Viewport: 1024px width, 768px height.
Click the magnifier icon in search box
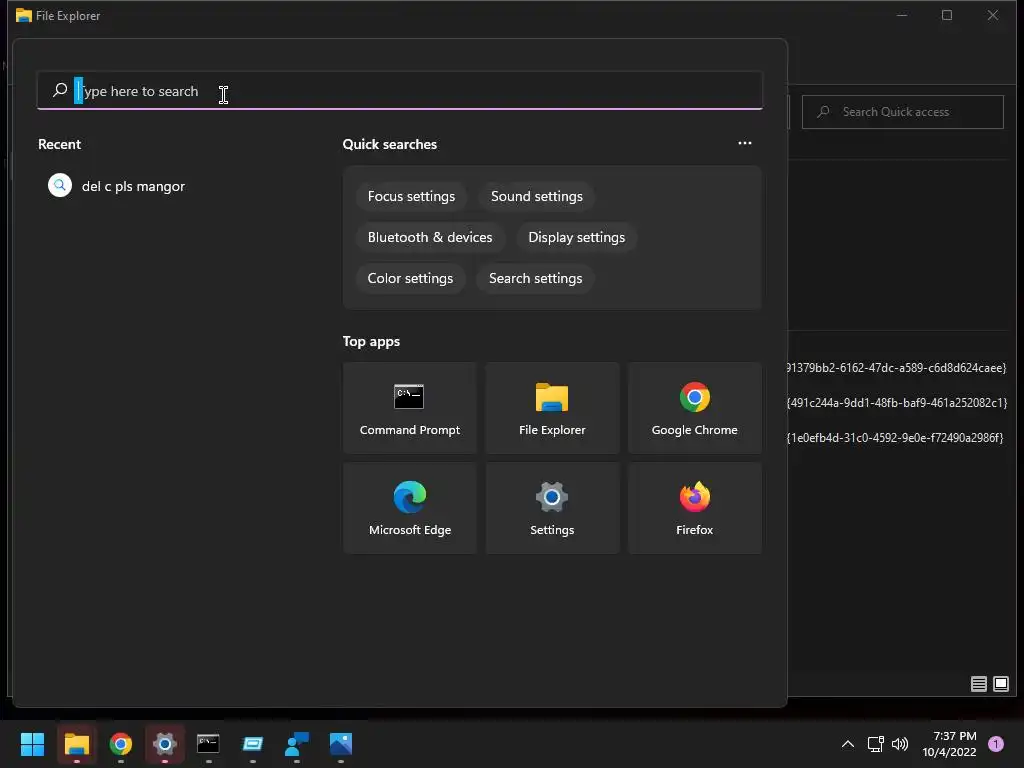click(60, 90)
